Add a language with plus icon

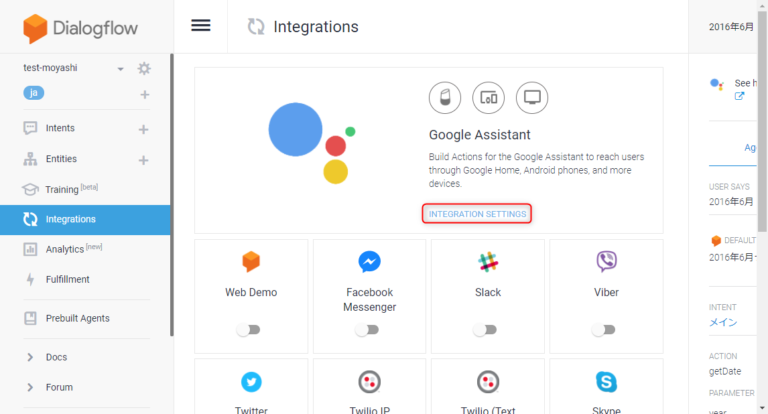144,94
